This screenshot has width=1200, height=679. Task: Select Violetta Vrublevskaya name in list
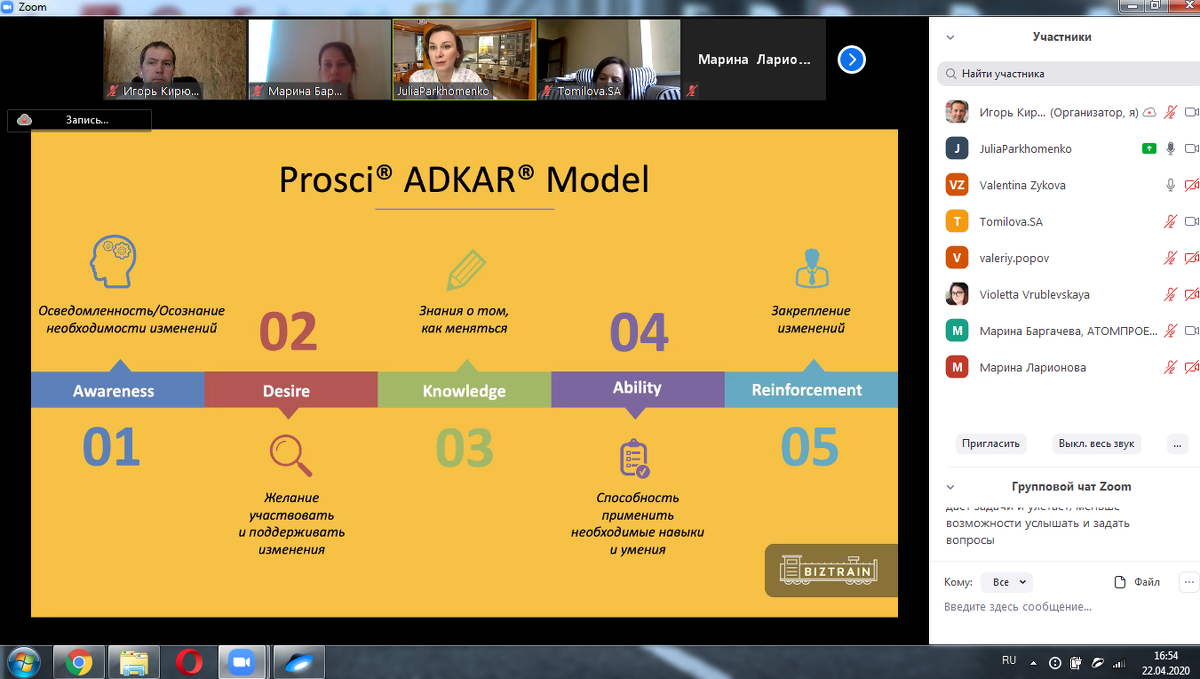tap(1035, 294)
